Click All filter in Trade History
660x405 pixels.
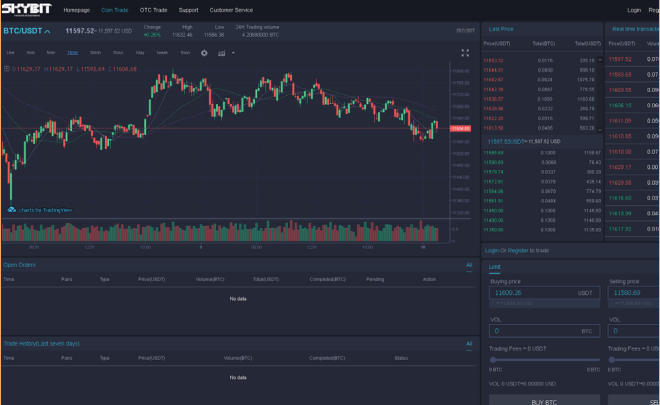point(469,344)
